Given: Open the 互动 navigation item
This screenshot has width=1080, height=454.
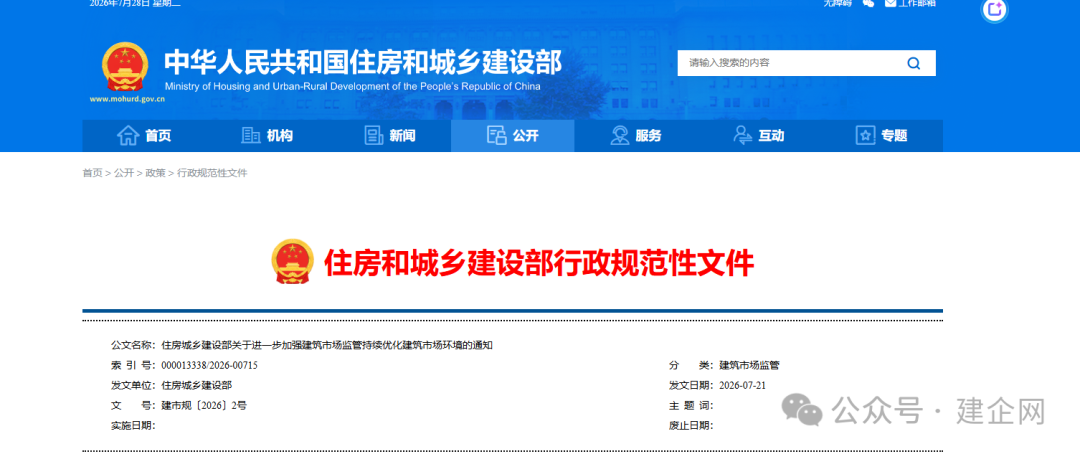Looking at the screenshot, I should coord(758,136).
